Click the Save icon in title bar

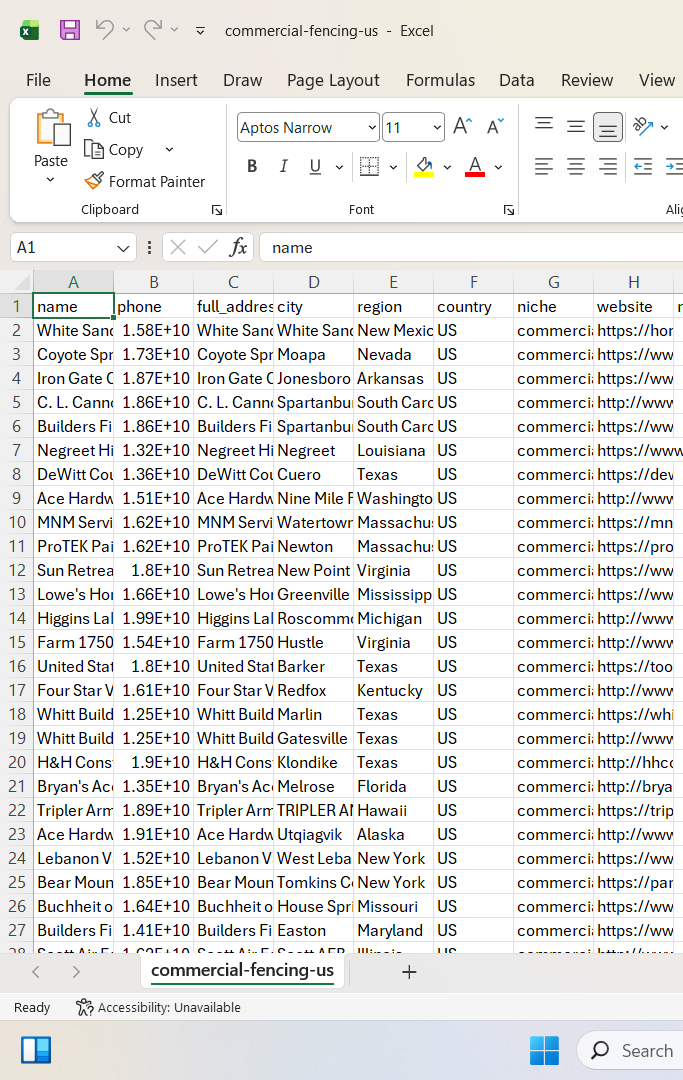coord(70,30)
